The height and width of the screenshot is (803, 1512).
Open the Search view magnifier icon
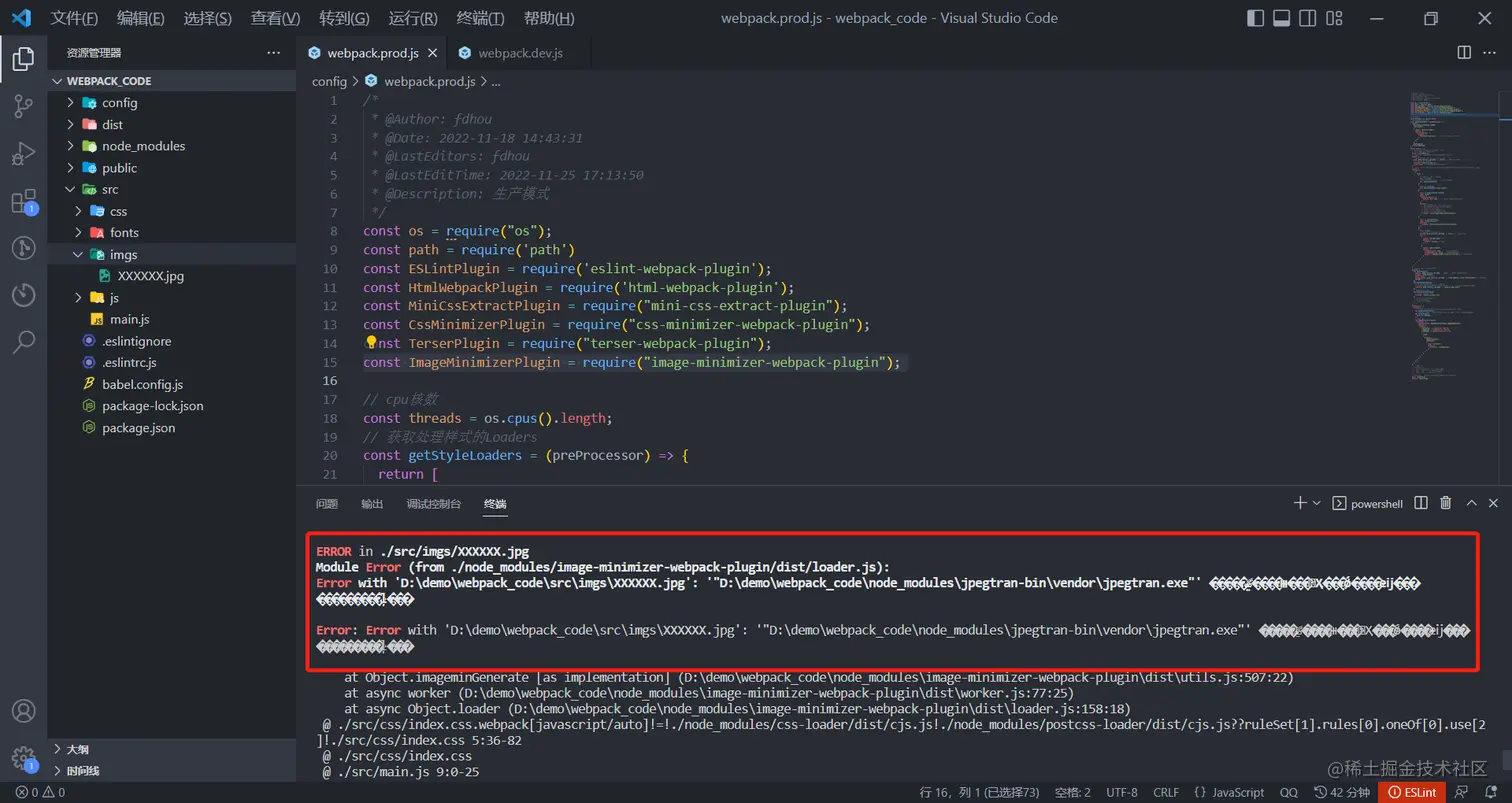coord(23,343)
